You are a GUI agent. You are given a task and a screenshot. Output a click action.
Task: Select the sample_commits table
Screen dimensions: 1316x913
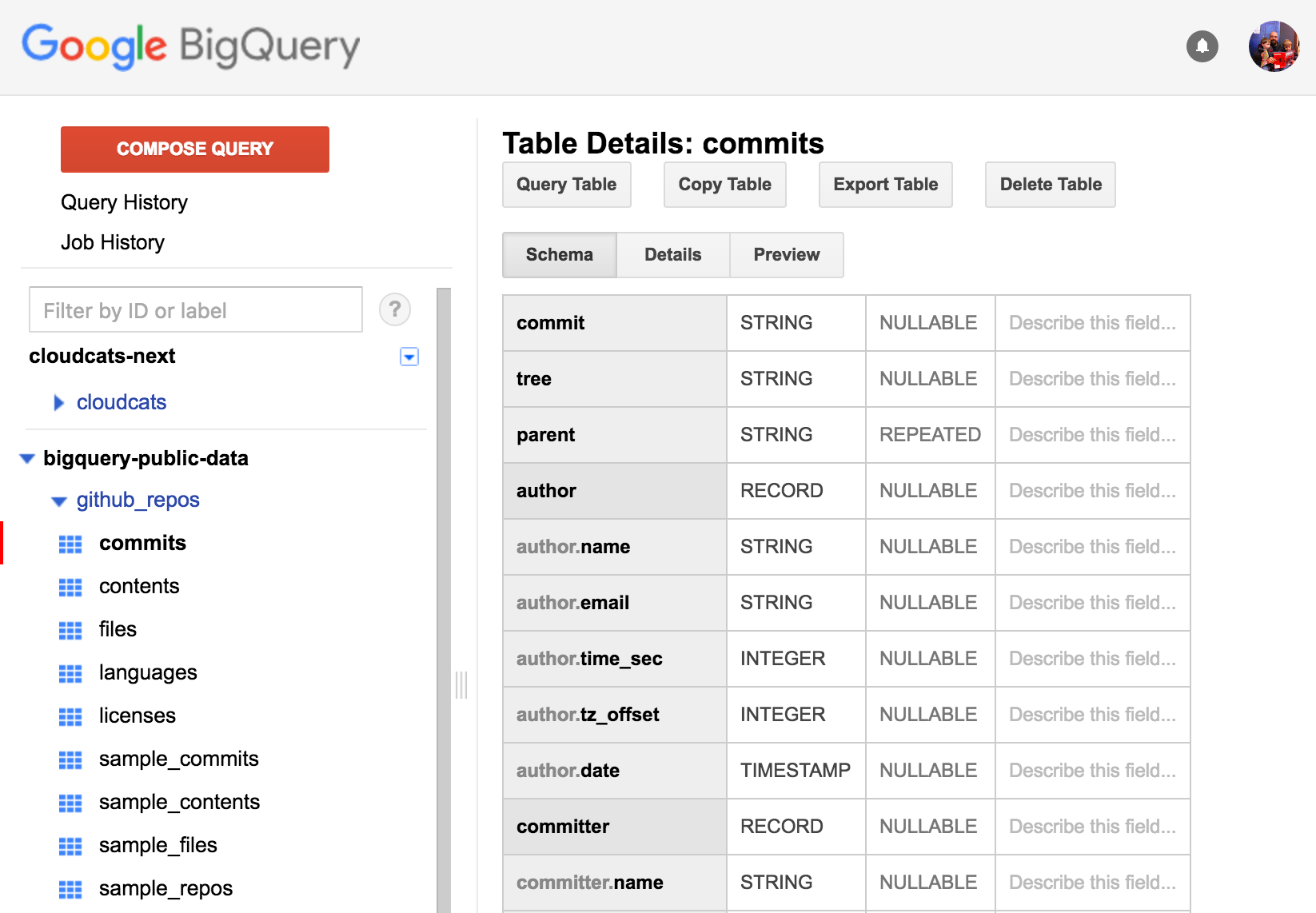pyautogui.click(x=179, y=759)
